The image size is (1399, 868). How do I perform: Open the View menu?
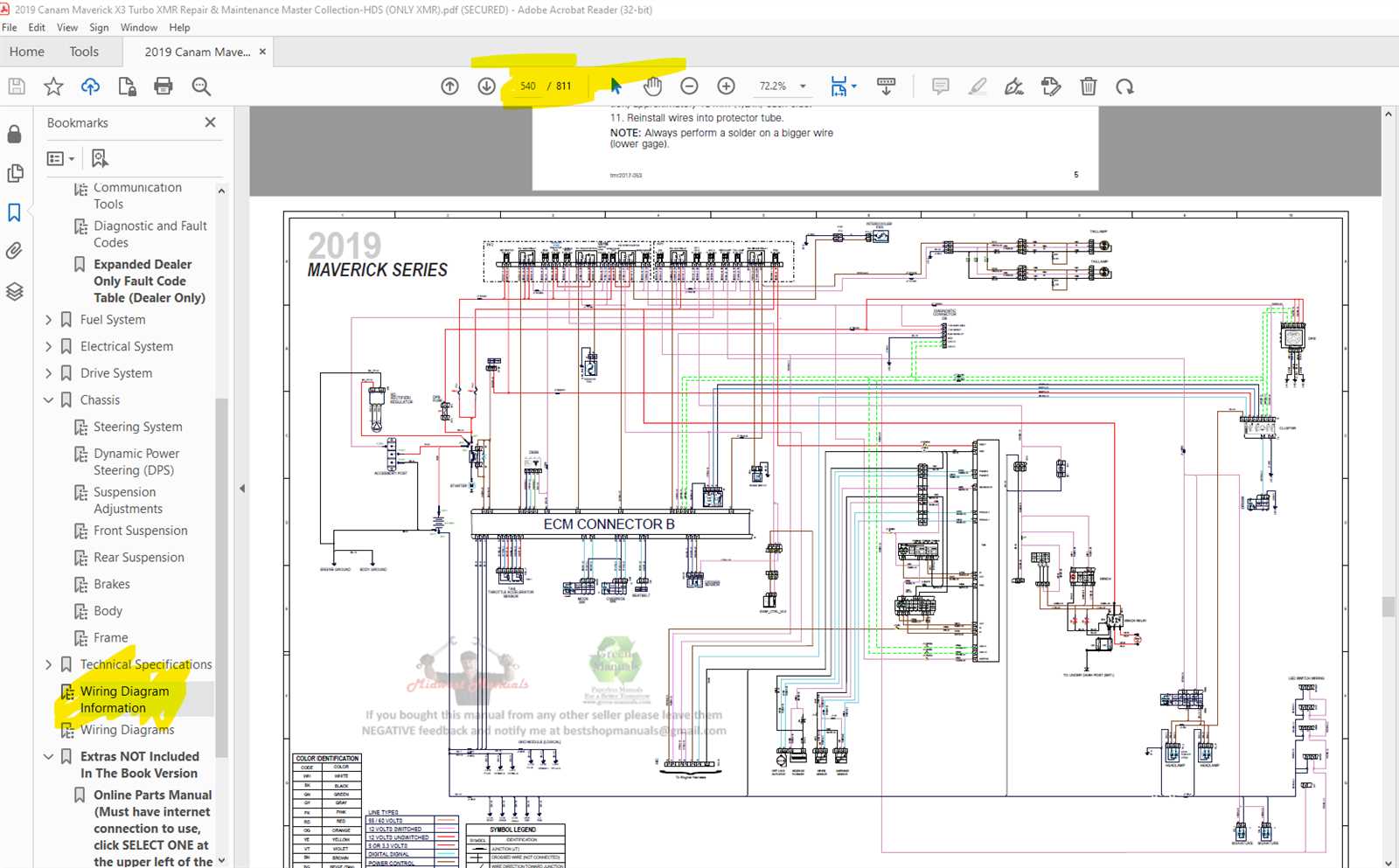pos(67,27)
